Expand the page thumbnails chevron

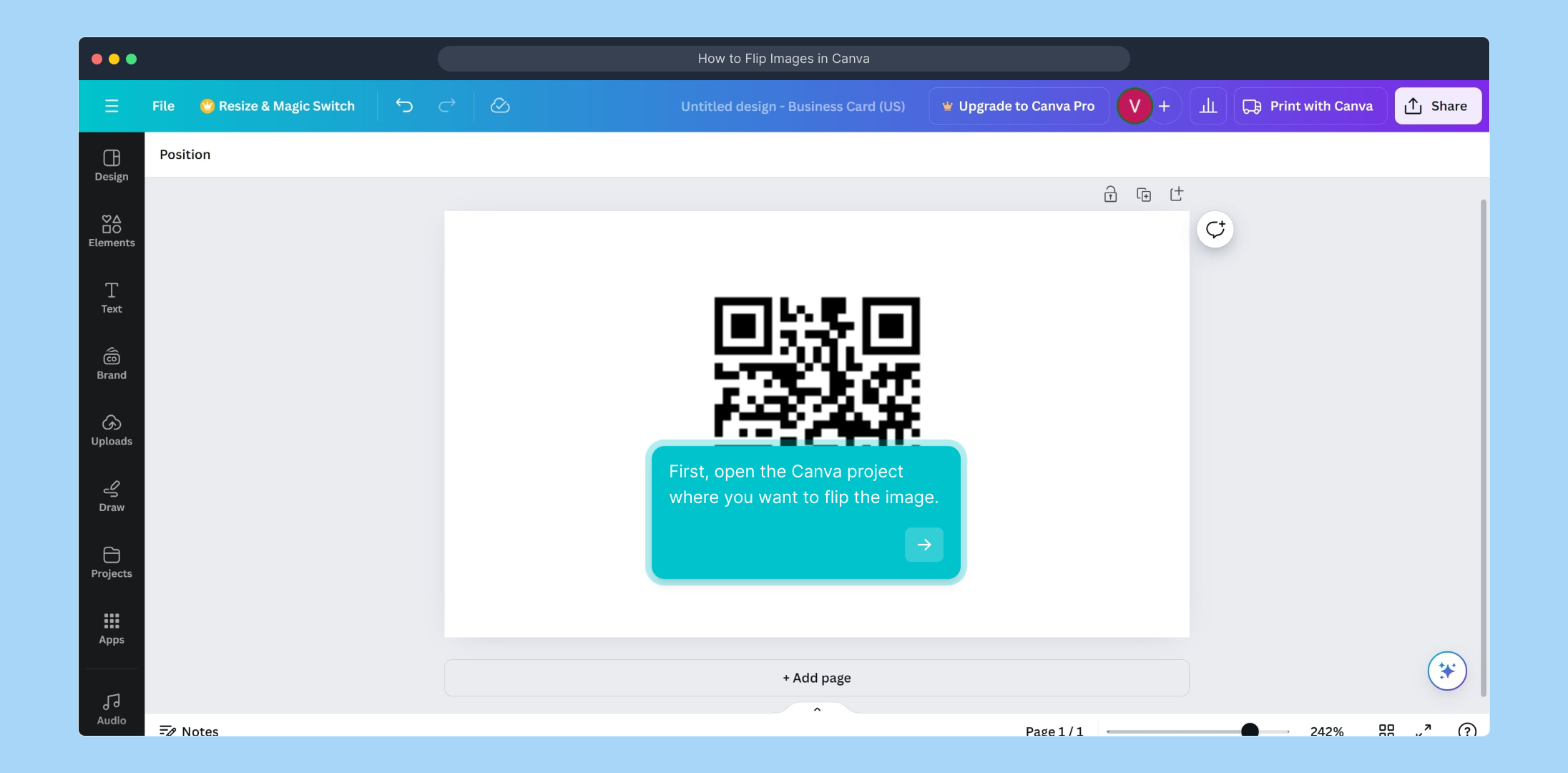(817, 709)
